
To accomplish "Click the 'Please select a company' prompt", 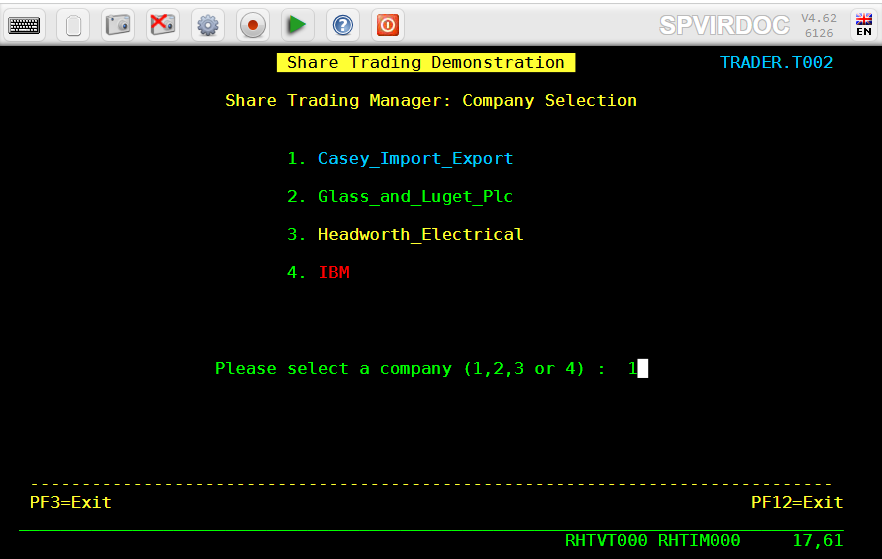I will pos(410,369).
